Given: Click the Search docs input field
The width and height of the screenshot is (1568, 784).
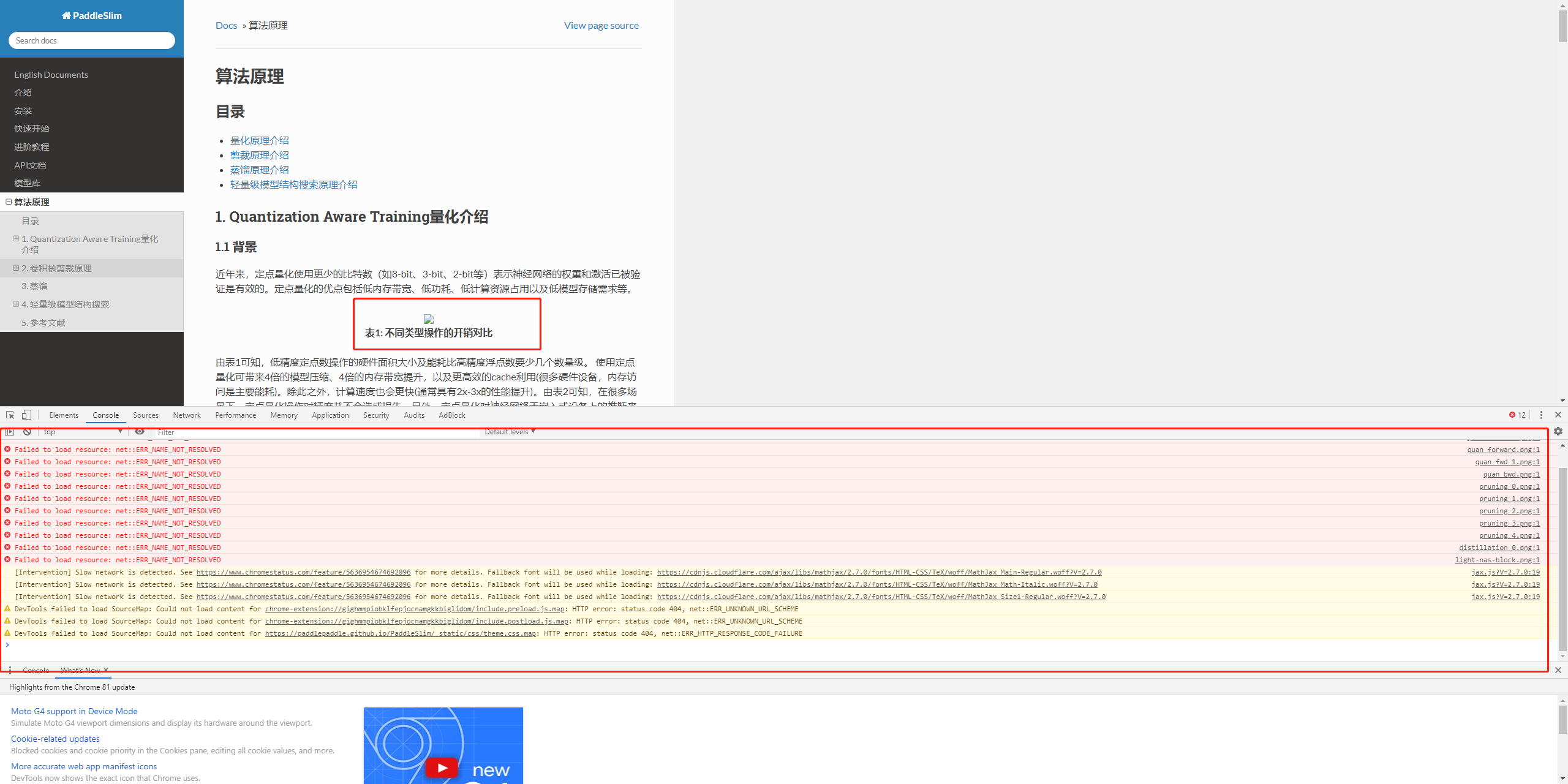Looking at the screenshot, I should 92,40.
